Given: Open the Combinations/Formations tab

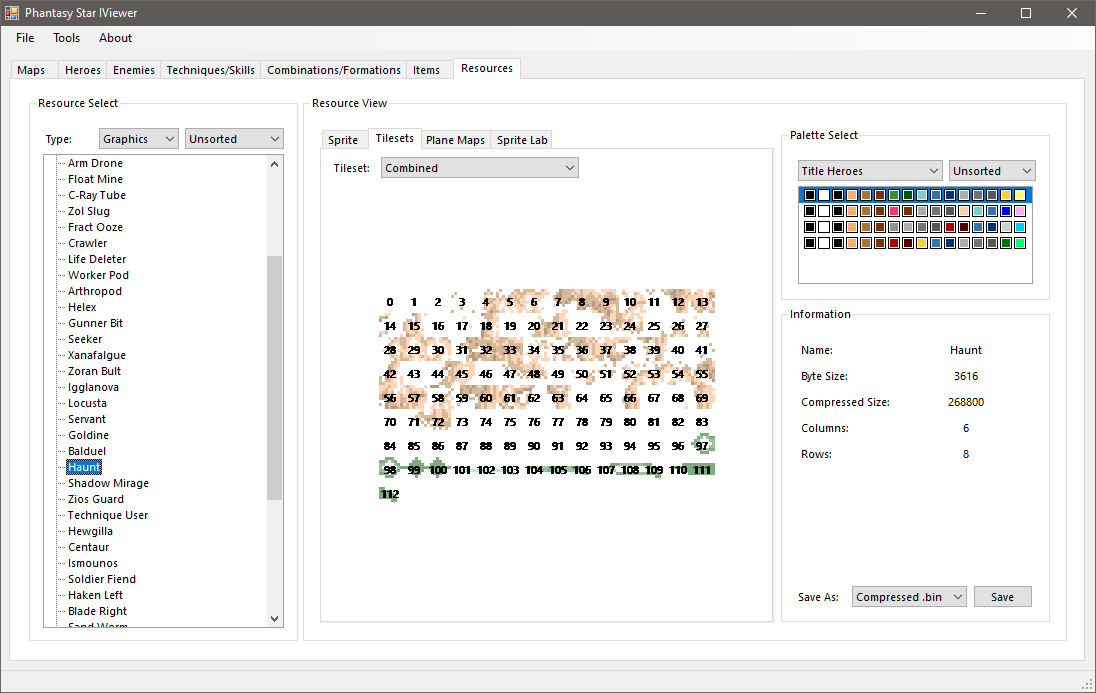Looking at the screenshot, I should [x=333, y=70].
